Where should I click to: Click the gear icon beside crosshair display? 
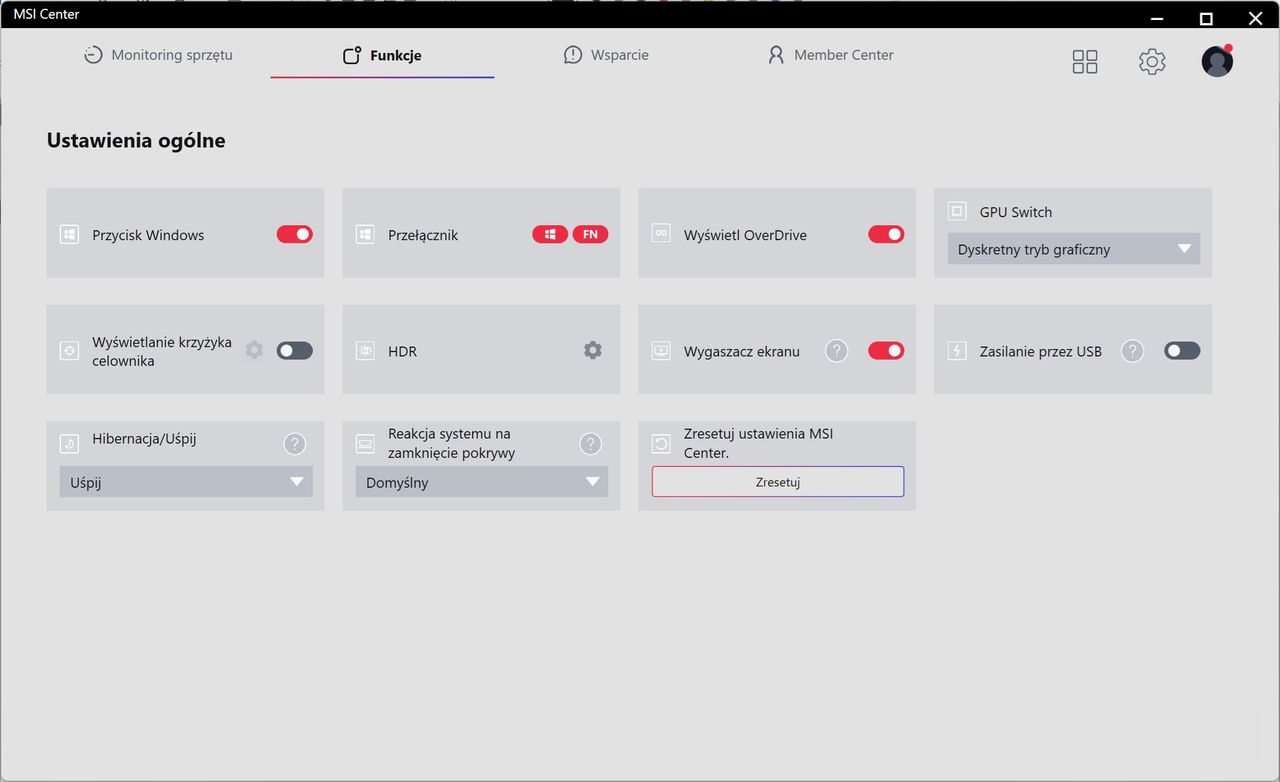(x=254, y=350)
